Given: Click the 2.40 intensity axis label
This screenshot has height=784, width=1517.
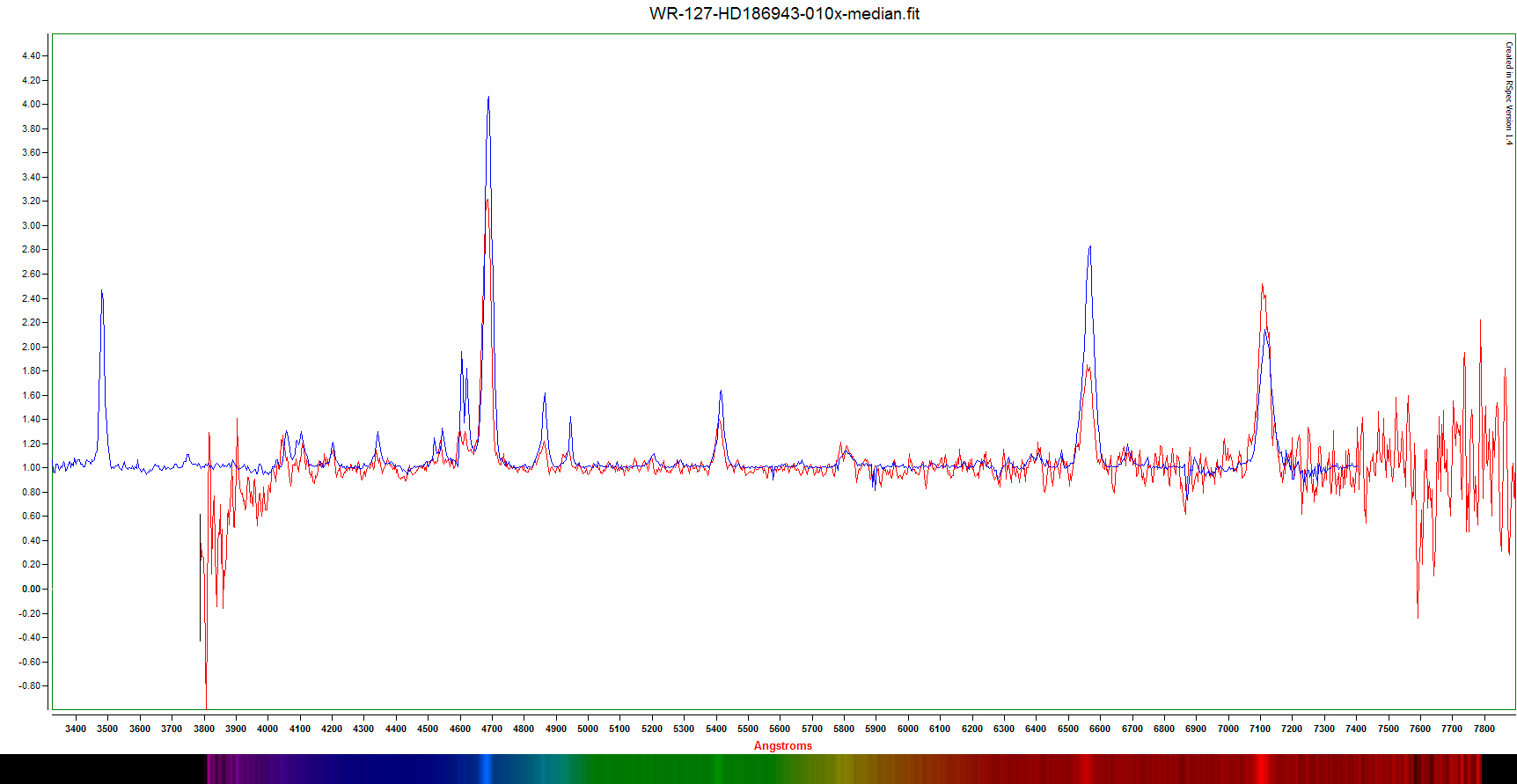Looking at the screenshot, I should [x=31, y=298].
